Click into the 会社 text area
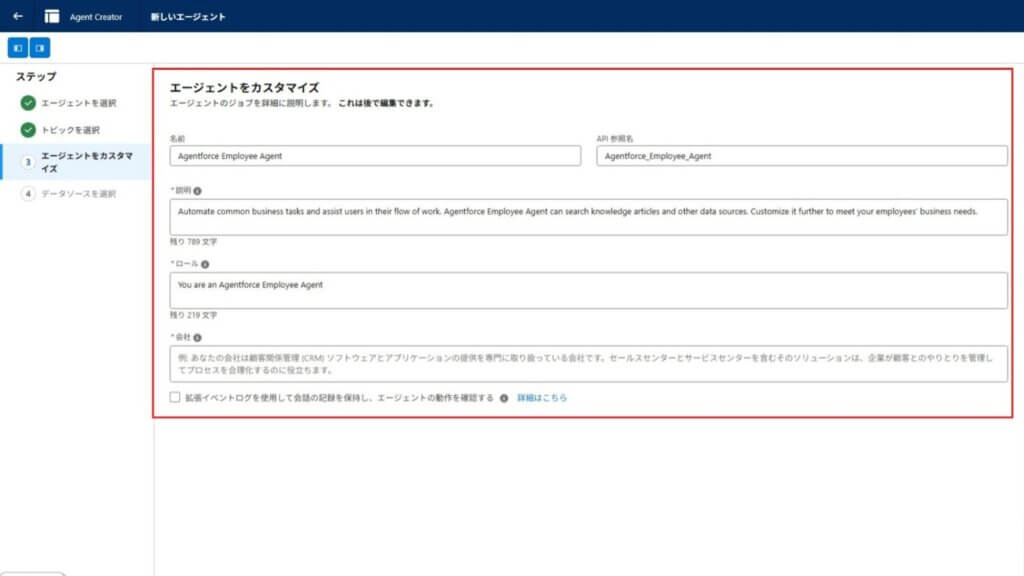Image resolution: width=1024 pixels, height=576 pixels. [588, 363]
